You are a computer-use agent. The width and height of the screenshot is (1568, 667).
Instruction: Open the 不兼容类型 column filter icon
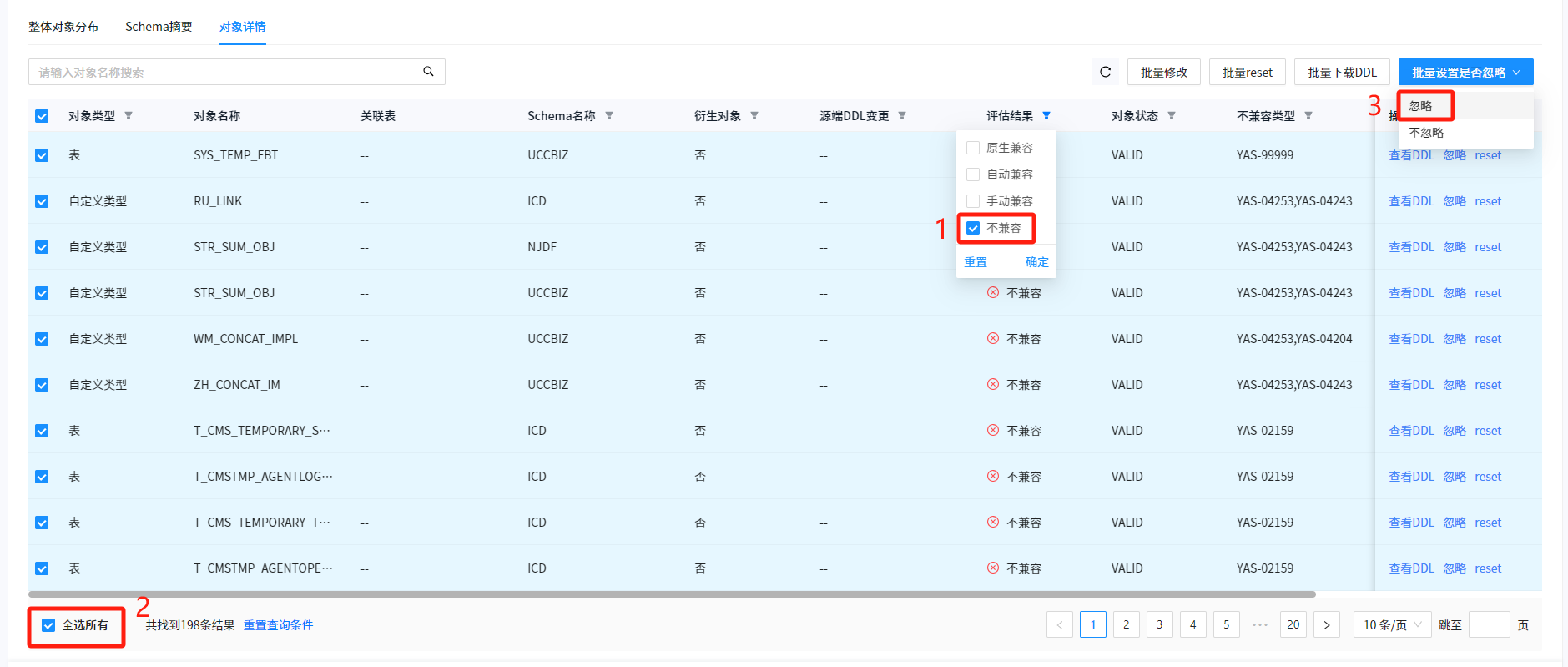coord(1308,115)
